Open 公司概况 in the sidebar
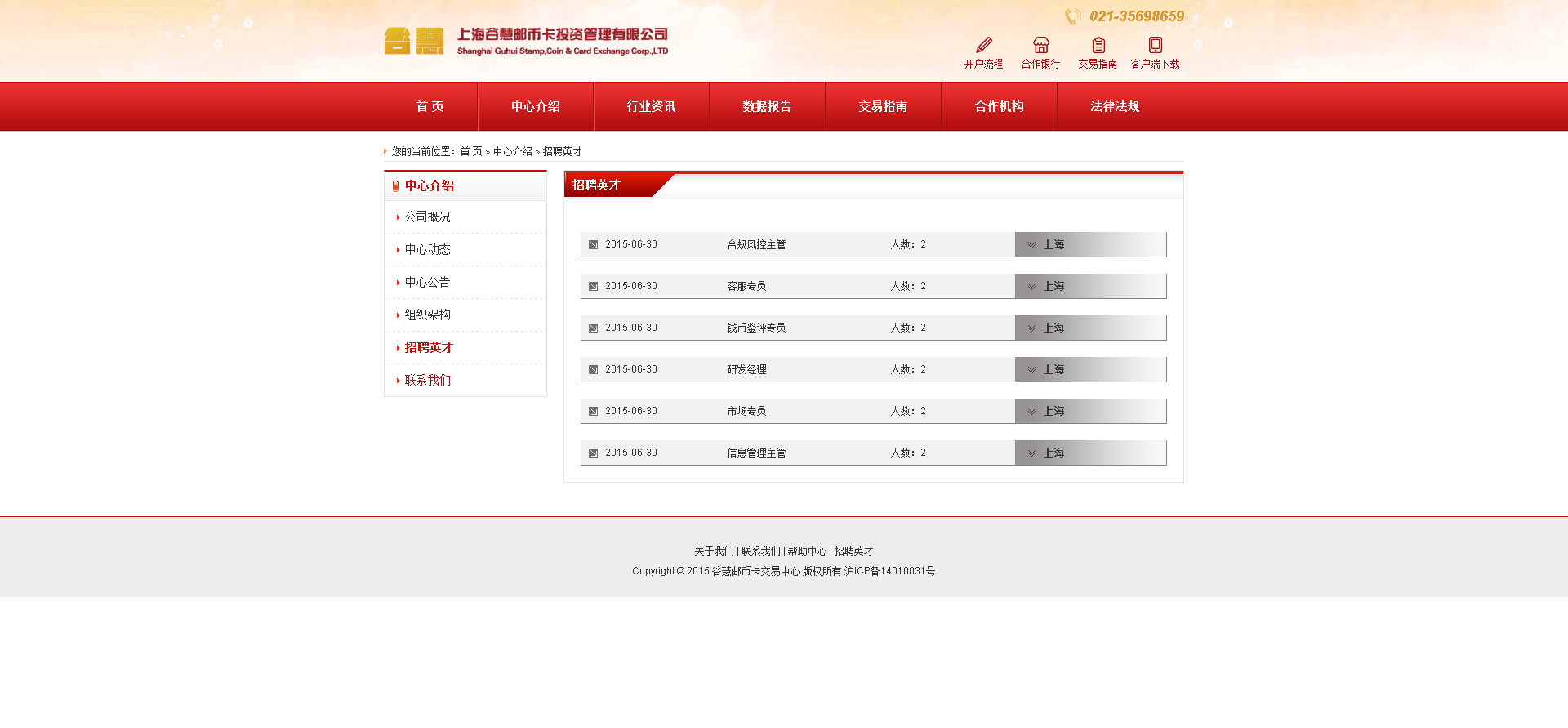Viewport: 1568px width, 728px height. (427, 217)
